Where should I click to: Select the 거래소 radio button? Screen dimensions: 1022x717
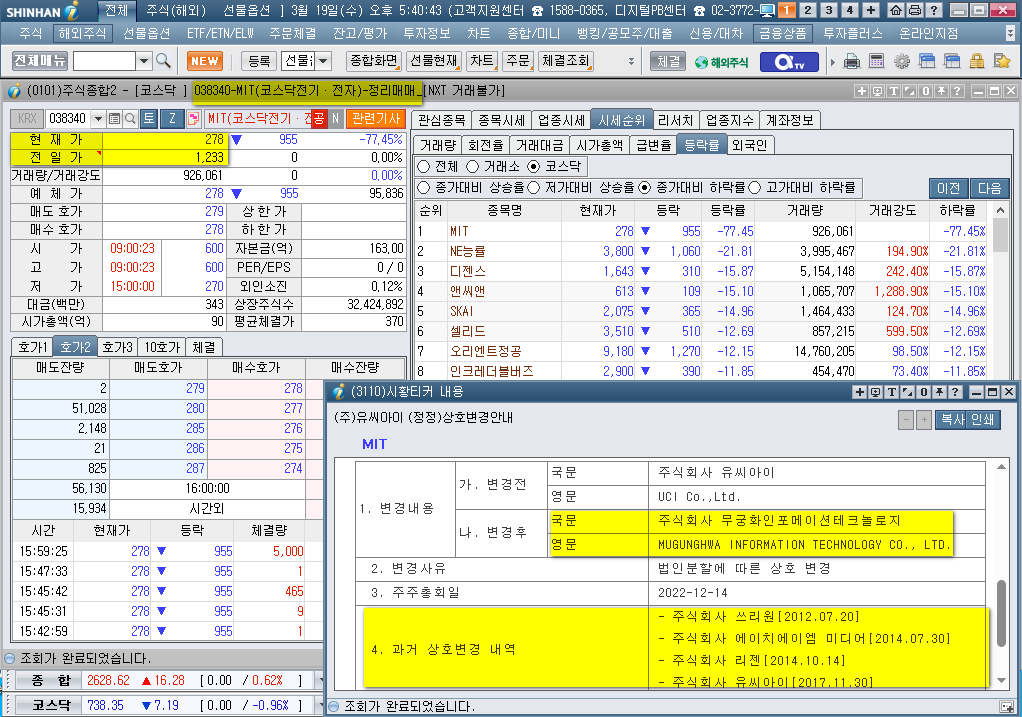[473, 167]
